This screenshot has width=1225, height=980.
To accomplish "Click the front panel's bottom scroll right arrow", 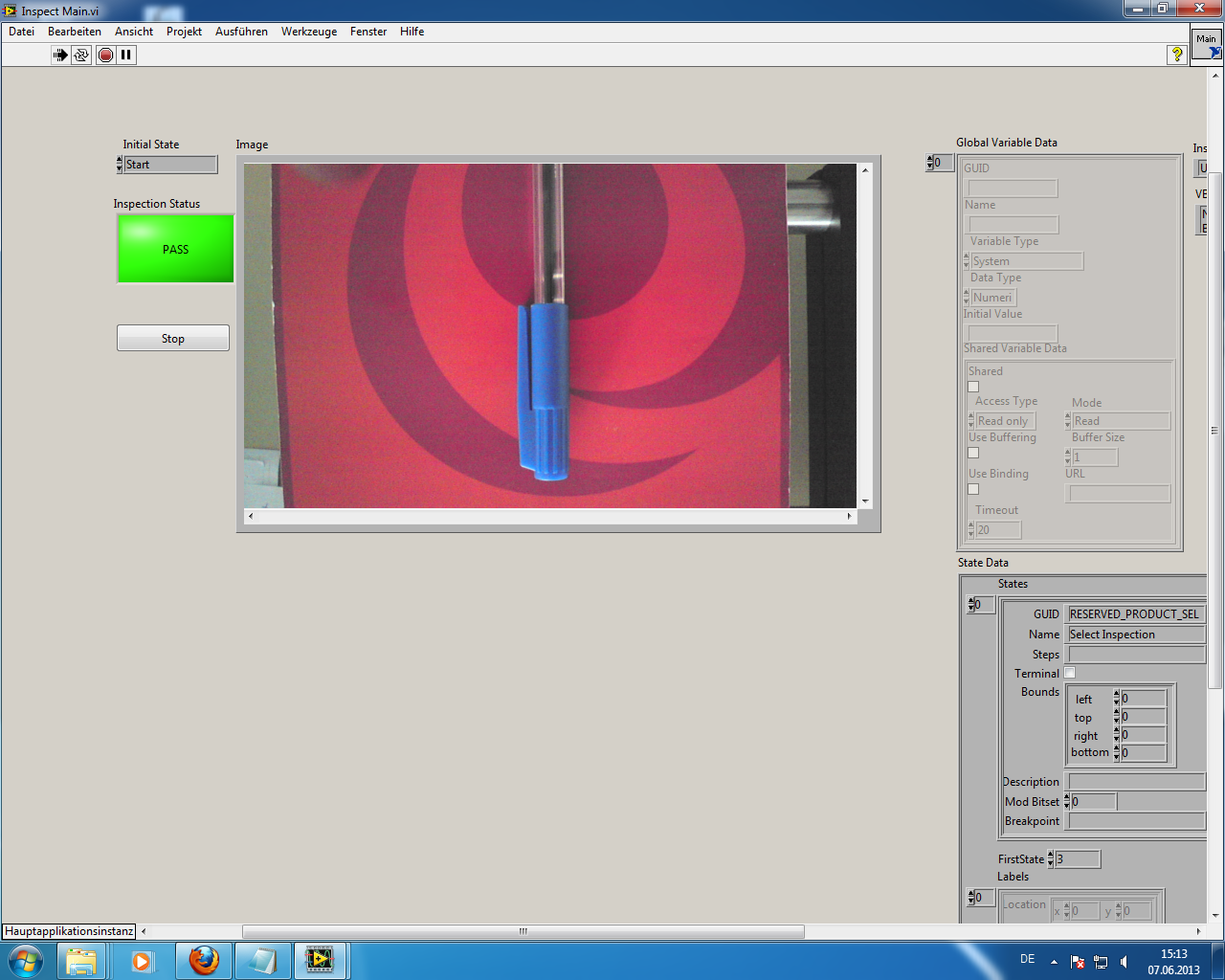I will tap(1198, 931).
